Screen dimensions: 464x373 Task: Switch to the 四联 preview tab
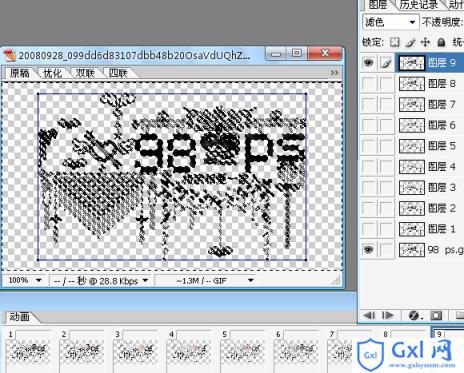[118, 73]
